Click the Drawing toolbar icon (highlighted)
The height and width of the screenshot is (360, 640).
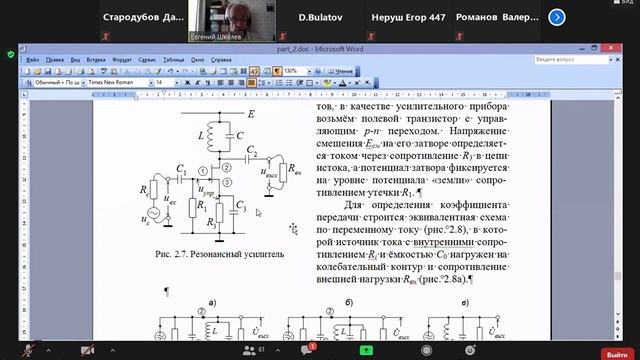tap(254, 71)
